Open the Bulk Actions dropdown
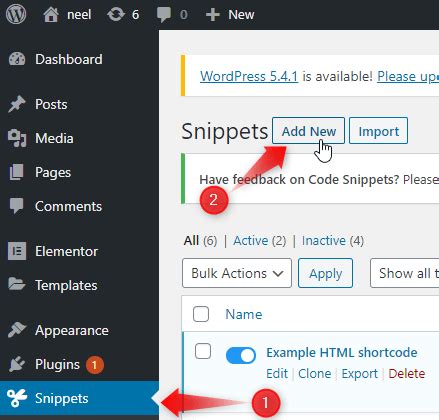The height and width of the screenshot is (420, 439). pyautogui.click(x=237, y=273)
